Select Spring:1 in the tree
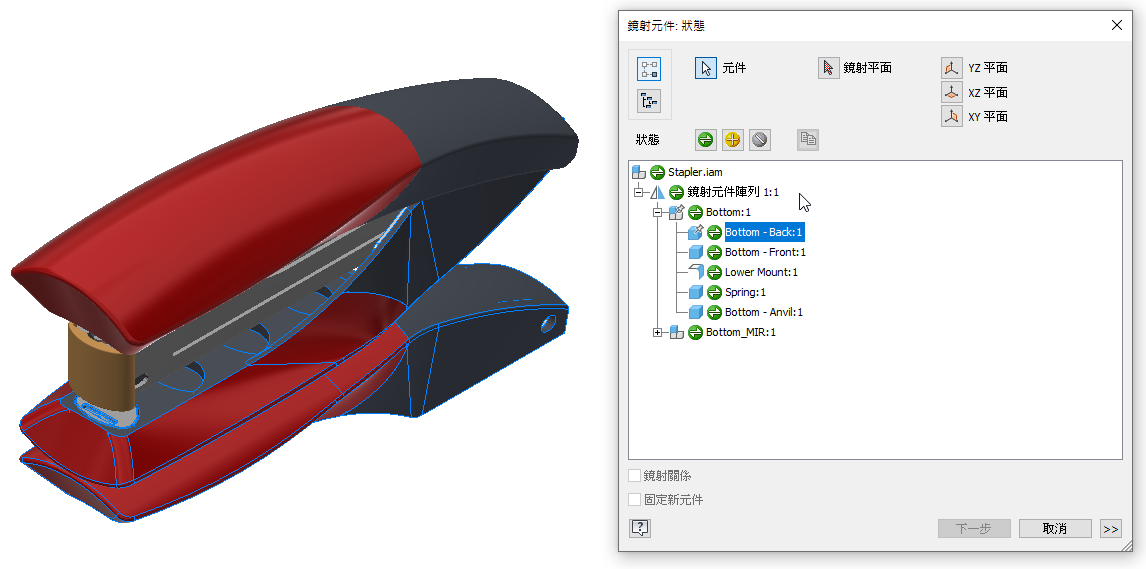The width and height of the screenshot is (1146, 569). [x=745, y=292]
